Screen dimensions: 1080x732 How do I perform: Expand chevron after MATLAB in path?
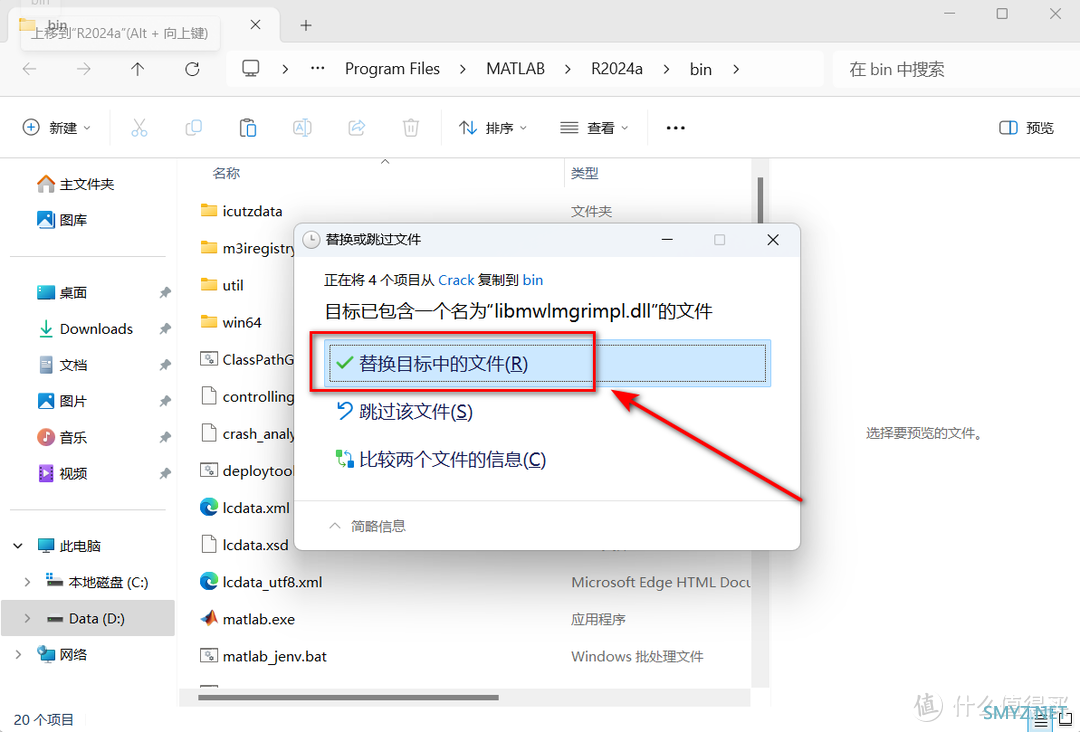click(568, 69)
